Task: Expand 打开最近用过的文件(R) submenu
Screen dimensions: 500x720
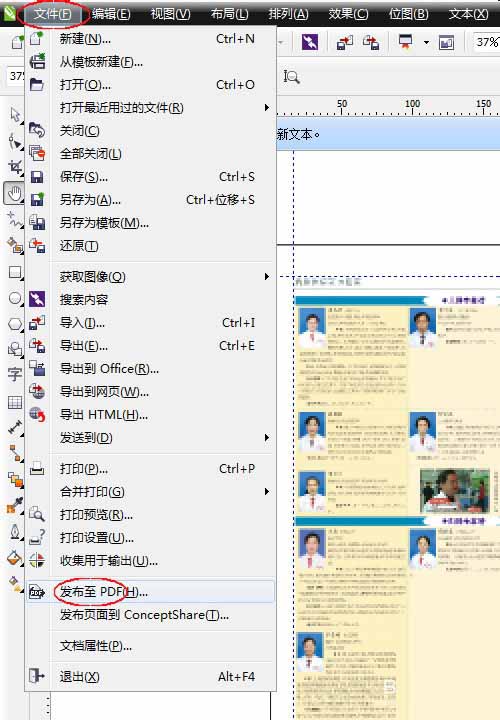Action: pyautogui.click(x=151, y=107)
